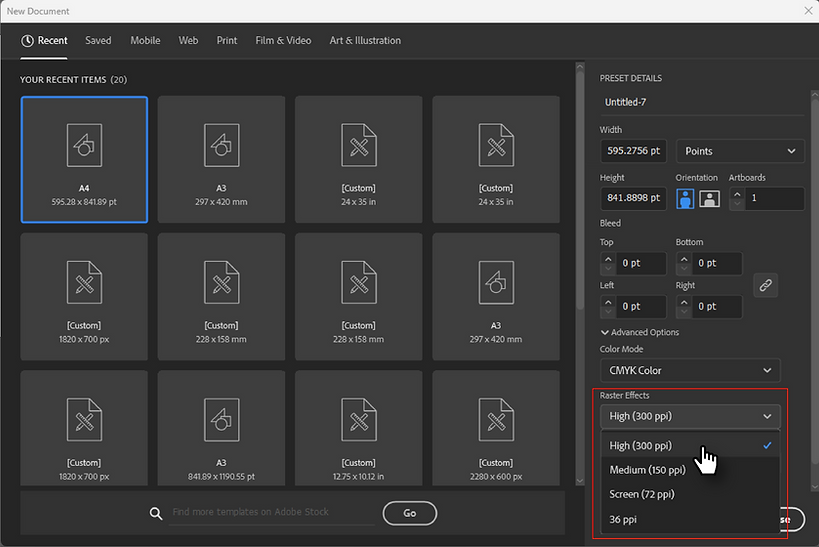The height and width of the screenshot is (547, 819).
Task: Click the recent items scrollbar thumb
Action: [580, 191]
